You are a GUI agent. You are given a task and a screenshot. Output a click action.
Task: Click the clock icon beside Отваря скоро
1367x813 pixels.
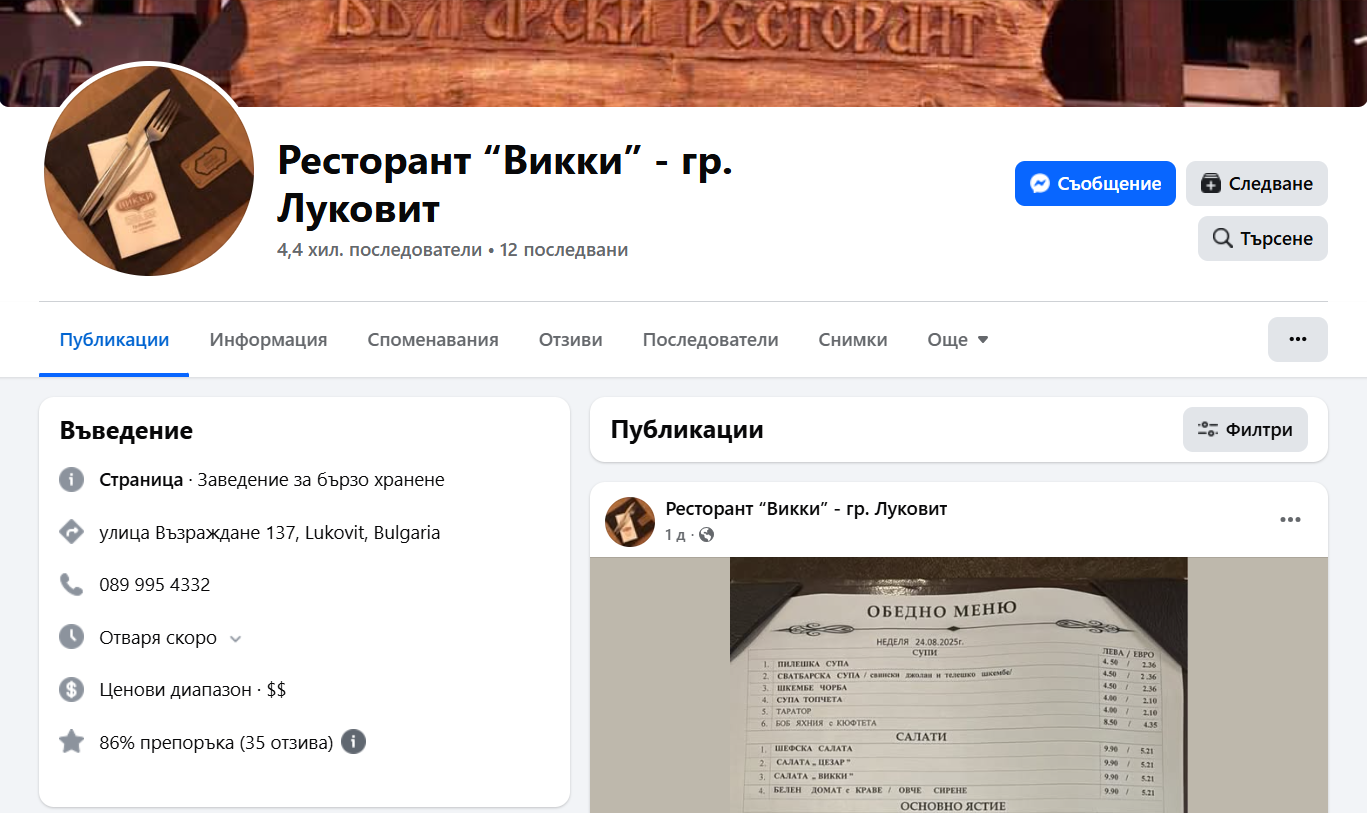71,637
